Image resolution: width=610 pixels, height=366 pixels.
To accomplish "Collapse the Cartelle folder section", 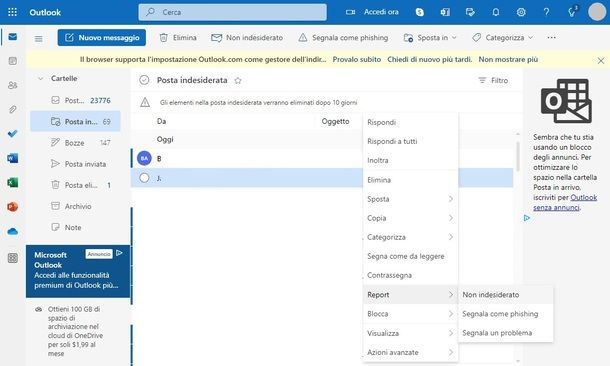I will coord(40,79).
